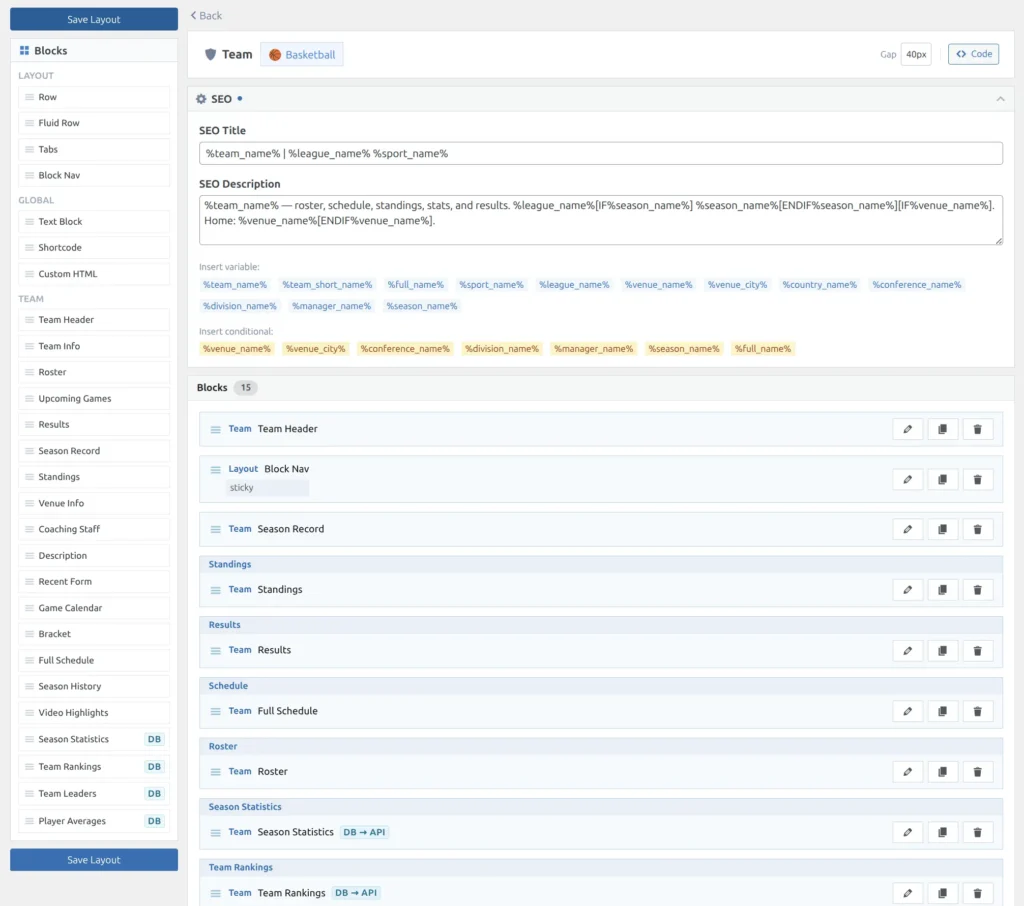
Task: Insert the %team_name% variable
Action: (234, 285)
